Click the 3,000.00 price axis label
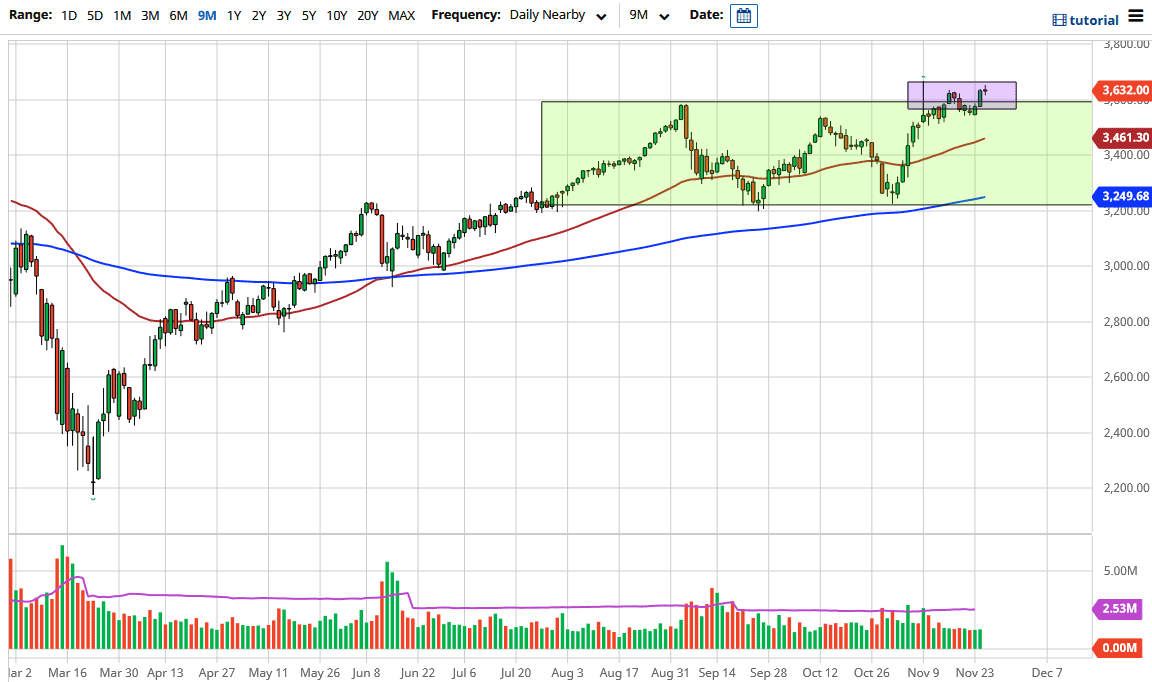 tap(1126, 266)
